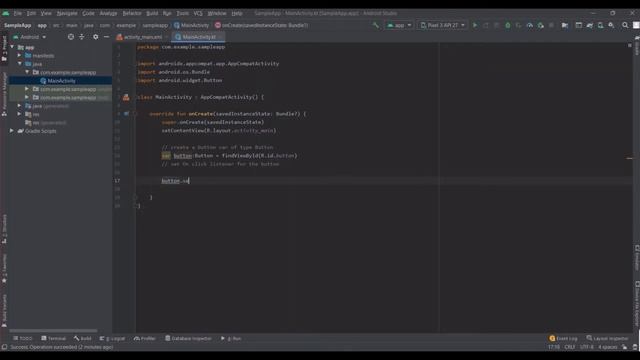The width and height of the screenshot is (640, 360).
Task: Toggle the Project tool window side tab
Action: click(x=4, y=49)
